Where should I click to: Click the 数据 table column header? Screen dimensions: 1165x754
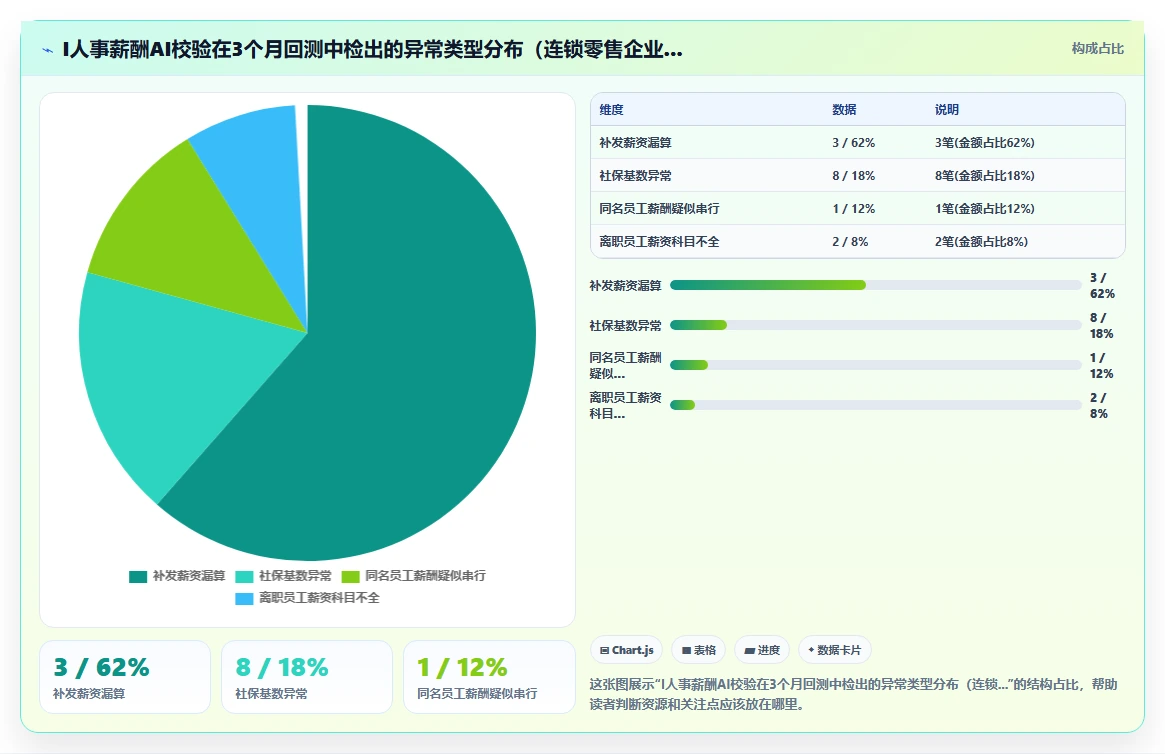(x=844, y=110)
